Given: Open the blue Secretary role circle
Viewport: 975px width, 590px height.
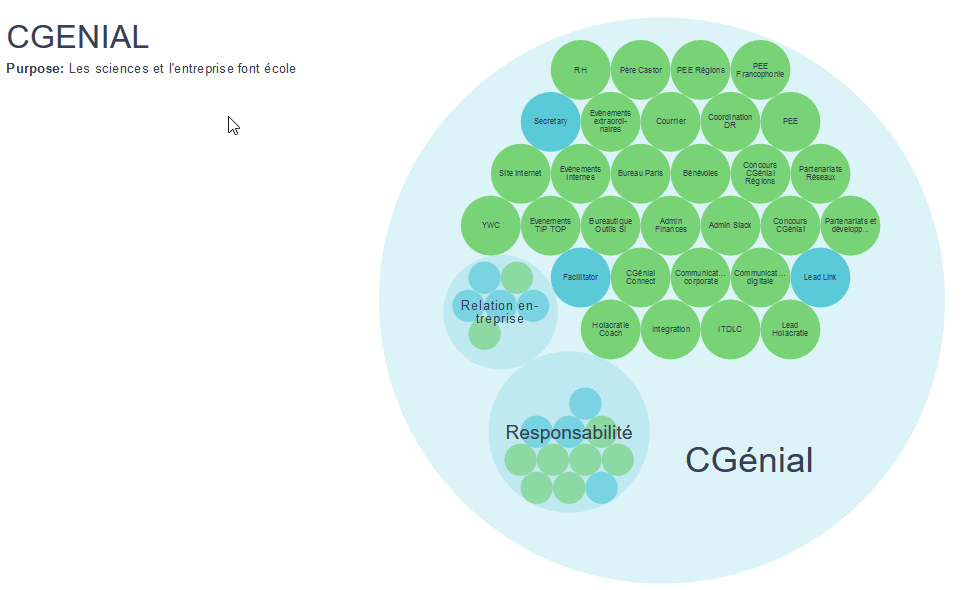Looking at the screenshot, I should click(550, 121).
